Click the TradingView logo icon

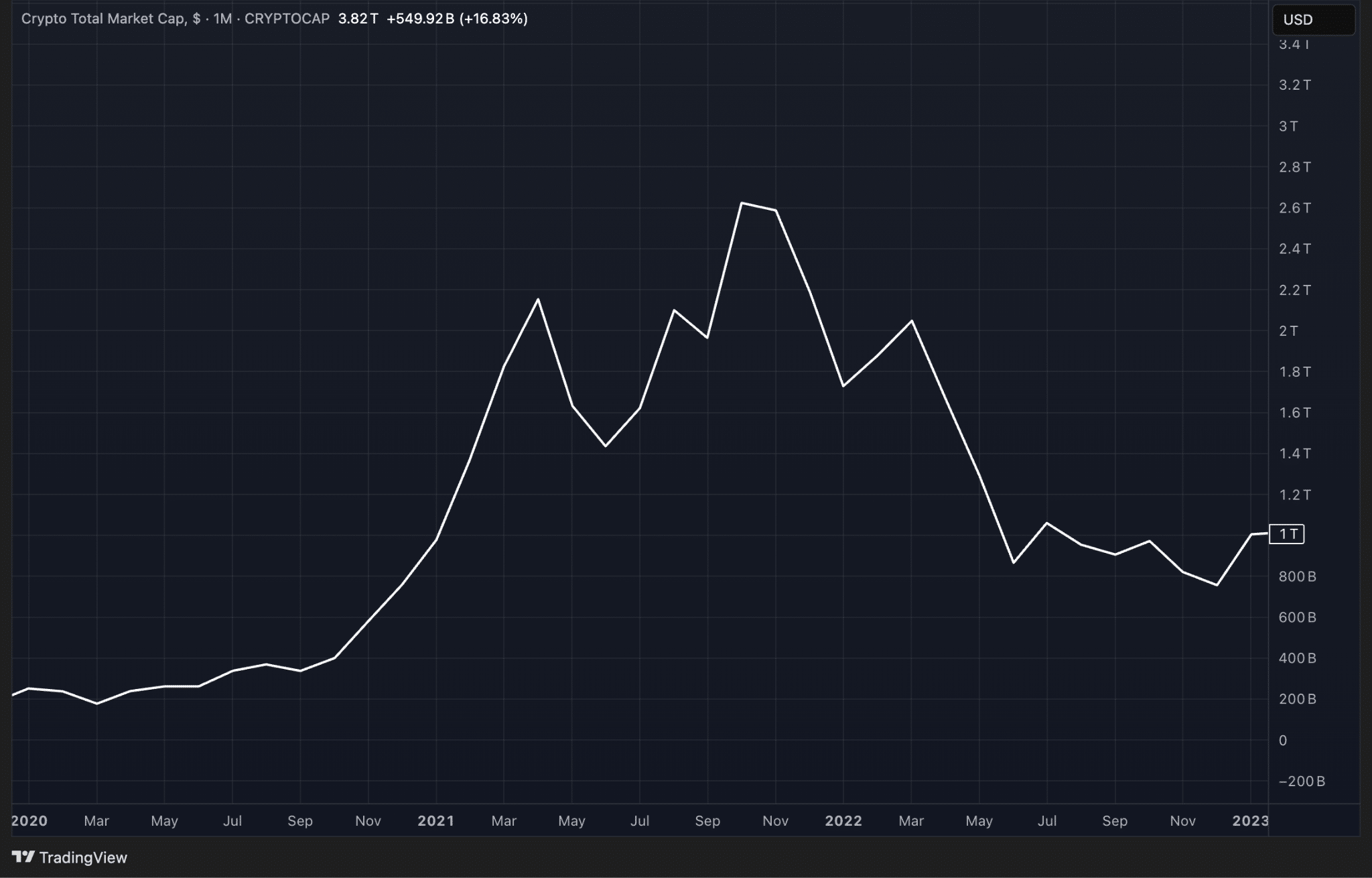(23, 857)
